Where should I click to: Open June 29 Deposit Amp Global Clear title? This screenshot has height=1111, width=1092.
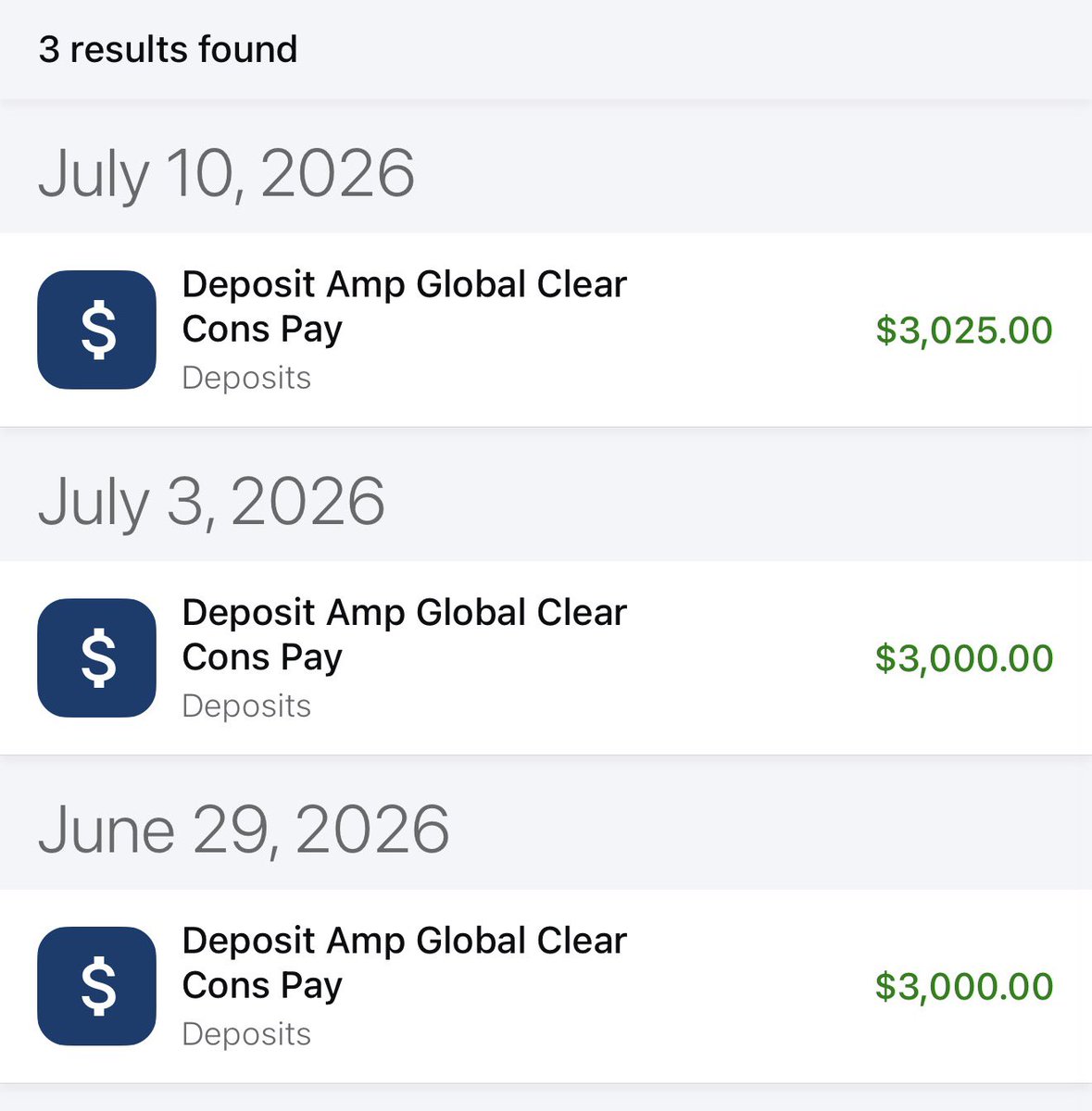tap(405, 941)
